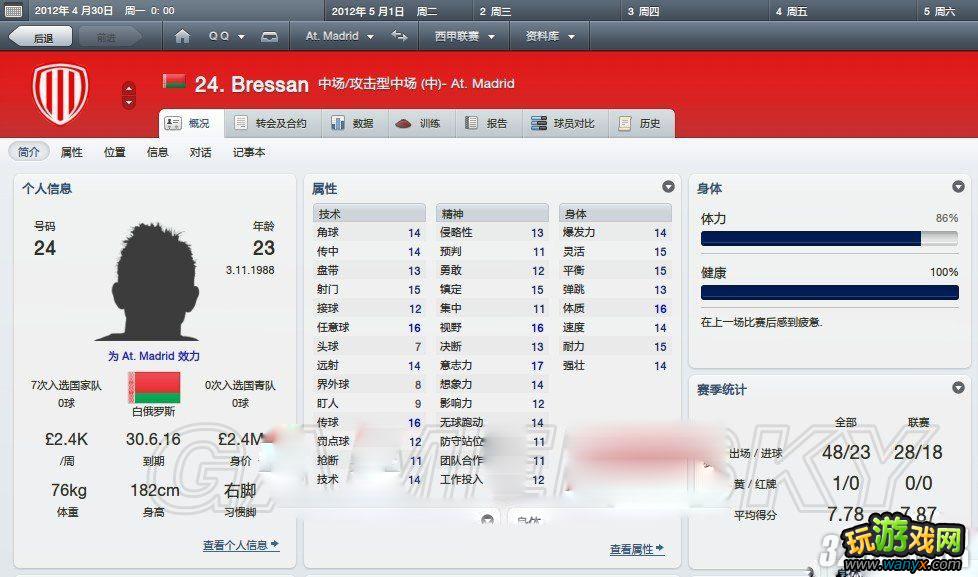Click the 为 At. Madrid 效力 link
Image resolution: width=978 pixels, height=577 pixels.
tap(153, 356)
